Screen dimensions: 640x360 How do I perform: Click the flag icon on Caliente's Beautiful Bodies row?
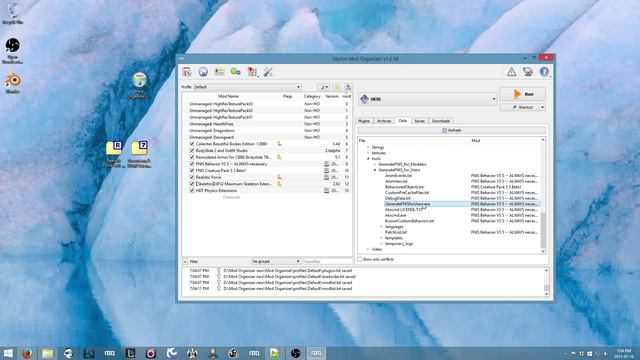tap(280, 144)
